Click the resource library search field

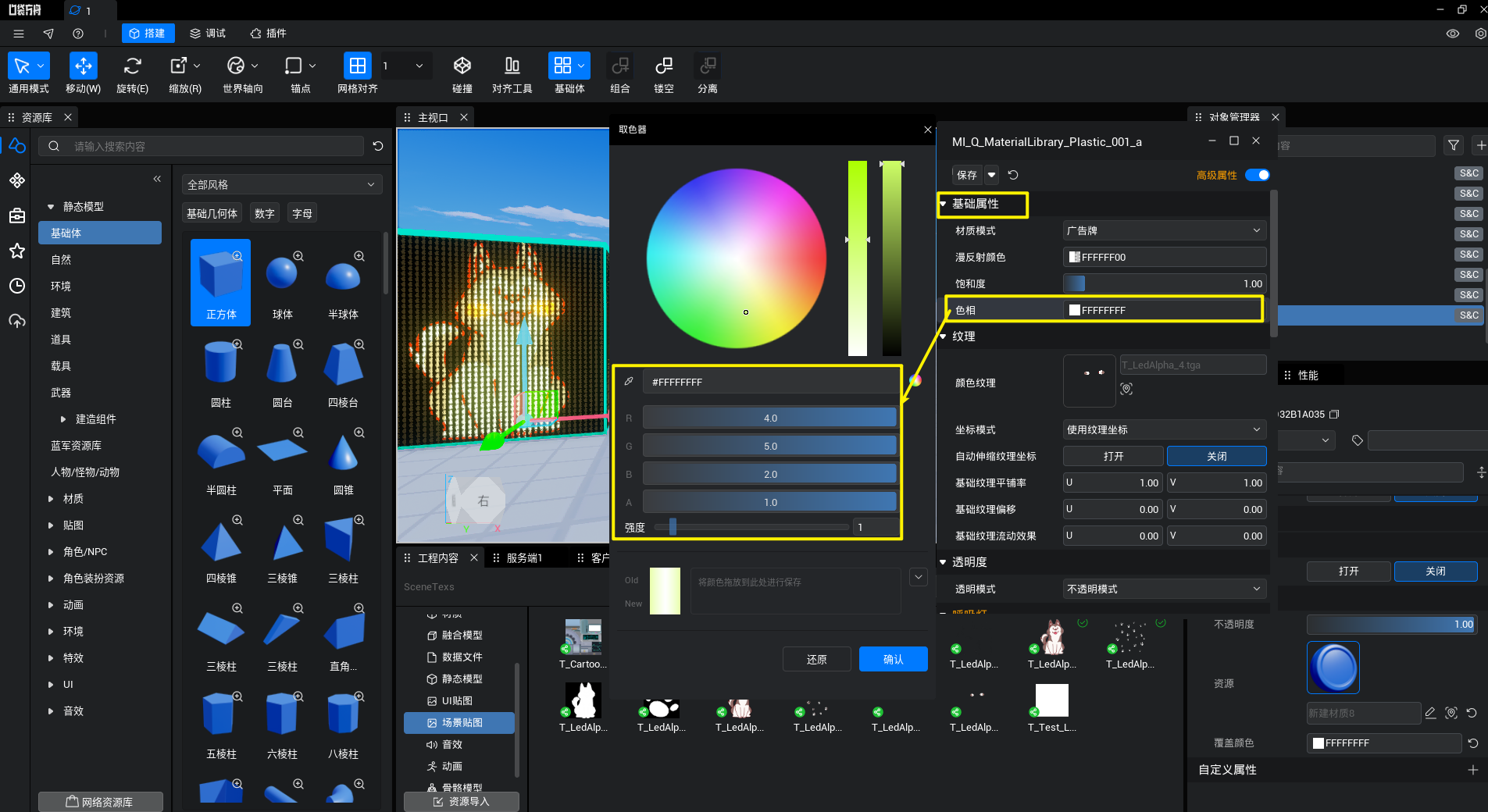pos(202,146)
